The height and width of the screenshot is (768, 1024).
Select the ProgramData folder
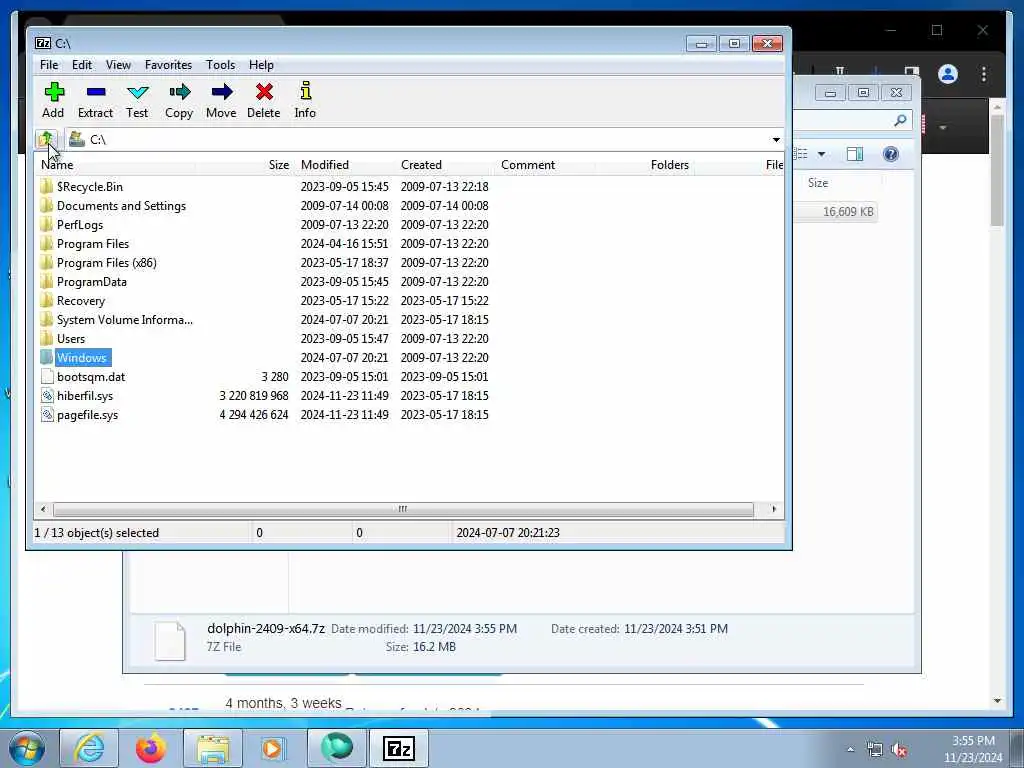pyautogui.click(x=91, y=281)
